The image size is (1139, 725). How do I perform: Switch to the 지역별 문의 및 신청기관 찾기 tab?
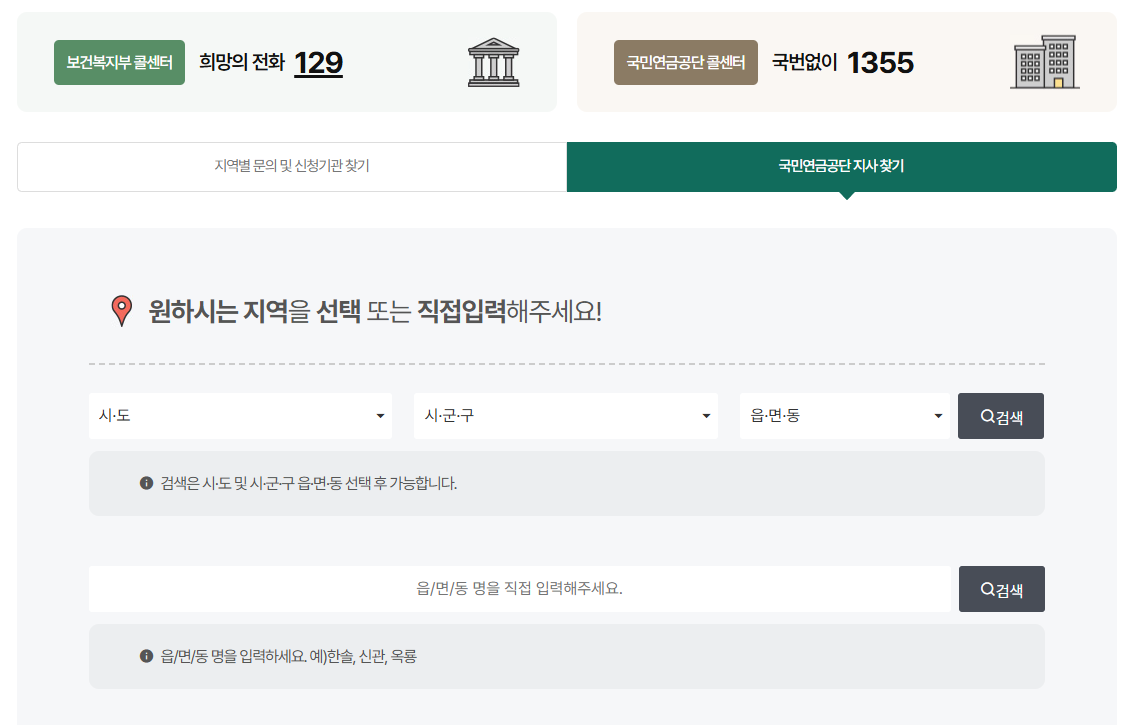[292, 166]
